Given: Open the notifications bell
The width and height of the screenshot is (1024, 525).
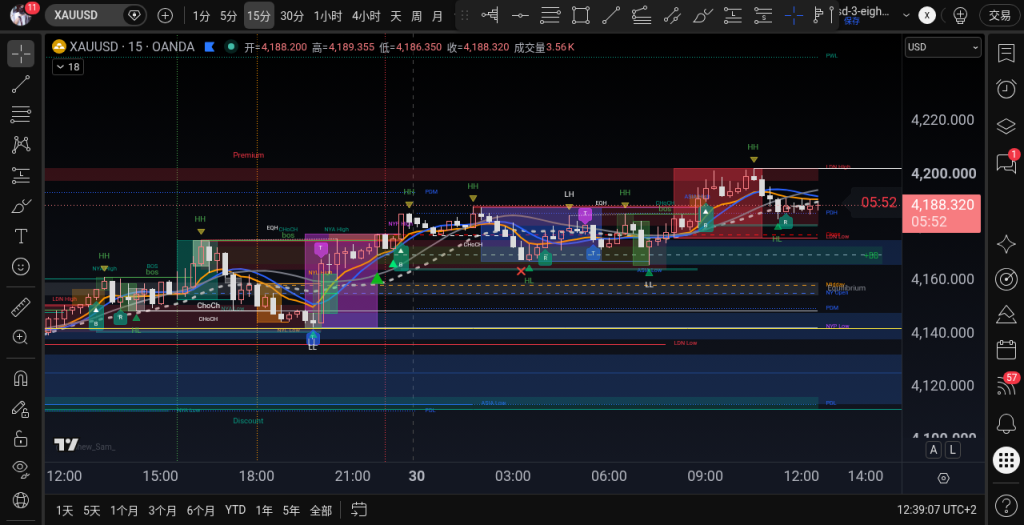Looking at the screenshot, I should 1006,424.
